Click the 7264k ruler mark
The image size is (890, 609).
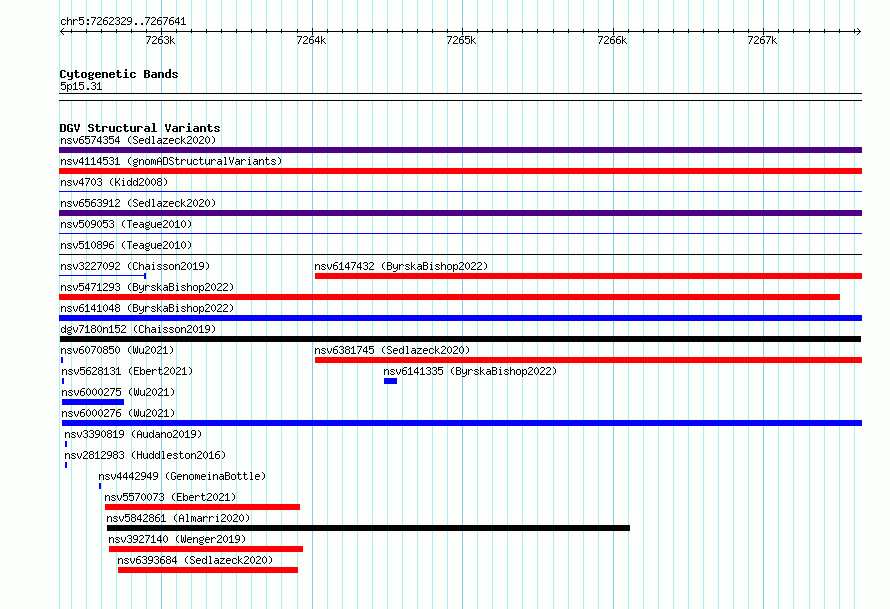click(x=312, y=40)
